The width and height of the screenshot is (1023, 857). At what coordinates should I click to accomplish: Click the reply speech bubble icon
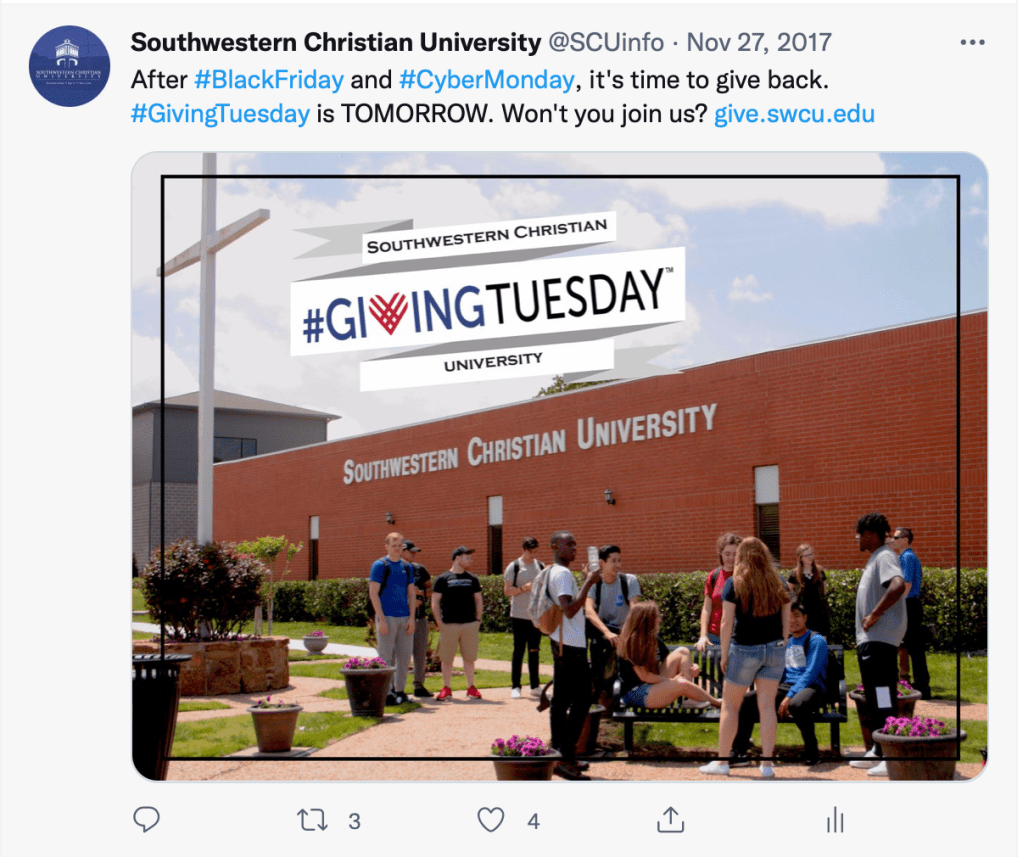tap(146, 820)
